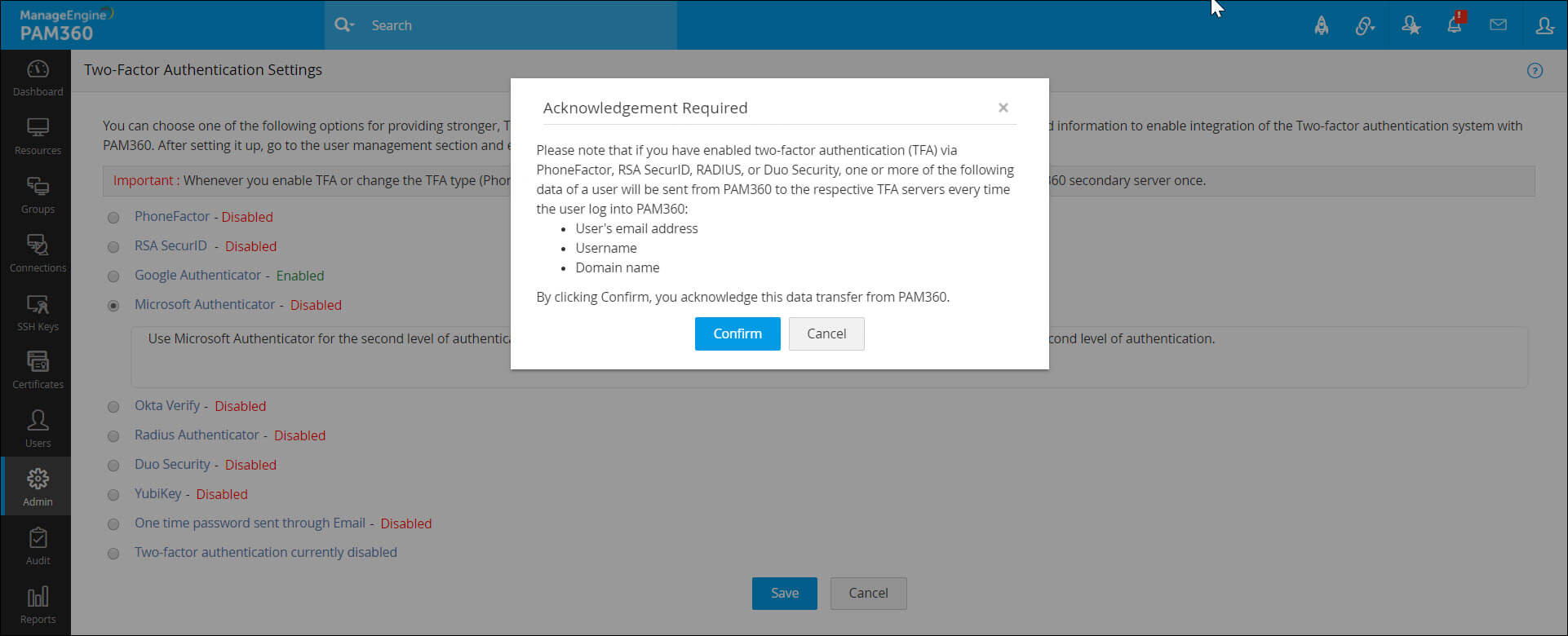
Task: Open the Audit section in the sidebar
Action: [38, 547]
